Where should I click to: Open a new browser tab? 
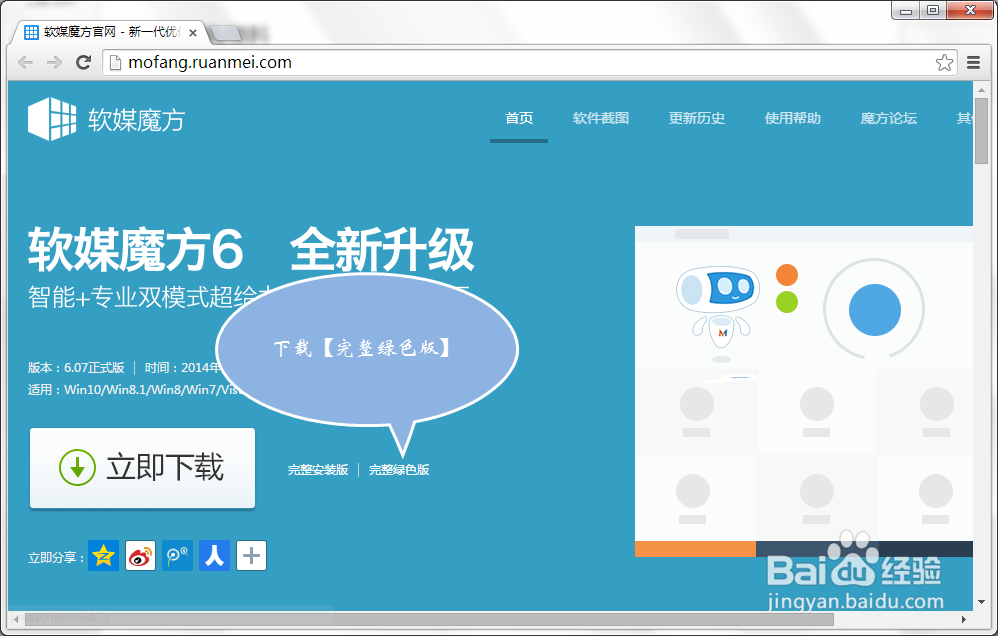coord(226,32)
